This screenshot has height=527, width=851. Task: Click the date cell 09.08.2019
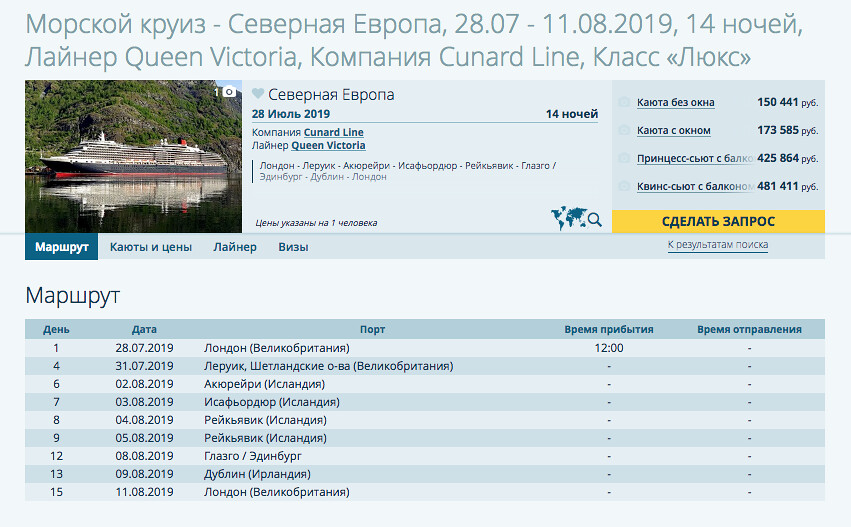[x=144, y=474]
